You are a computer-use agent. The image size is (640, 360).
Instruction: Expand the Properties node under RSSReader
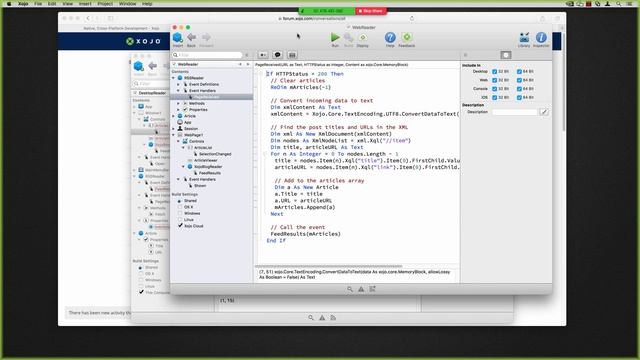178,109
